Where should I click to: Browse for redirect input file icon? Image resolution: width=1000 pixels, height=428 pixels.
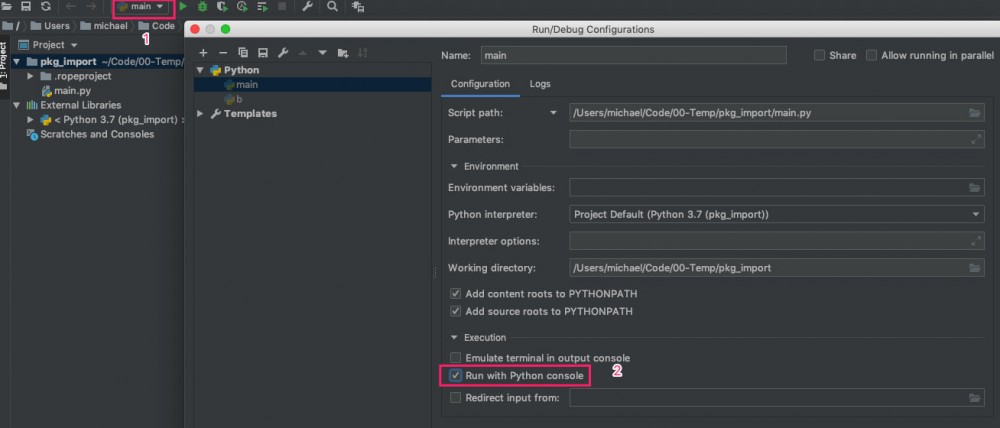[x=974, y=398]
